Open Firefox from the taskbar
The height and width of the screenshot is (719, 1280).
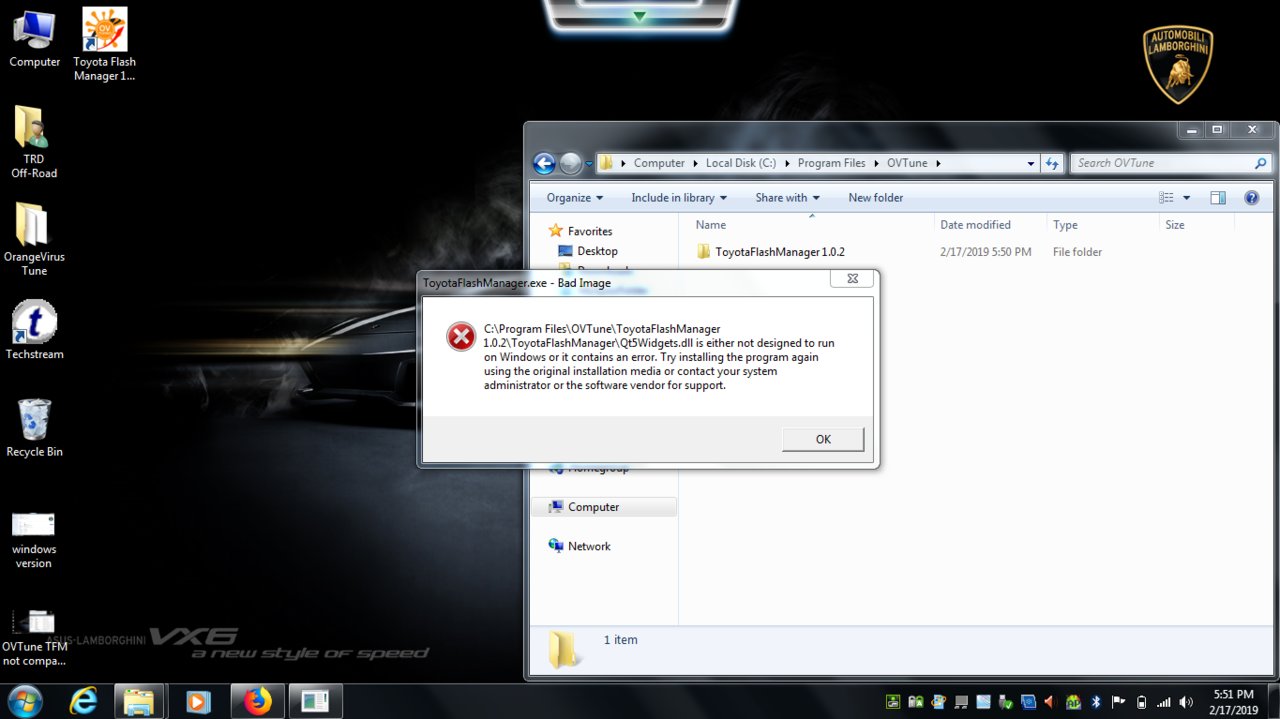point(257,702)
